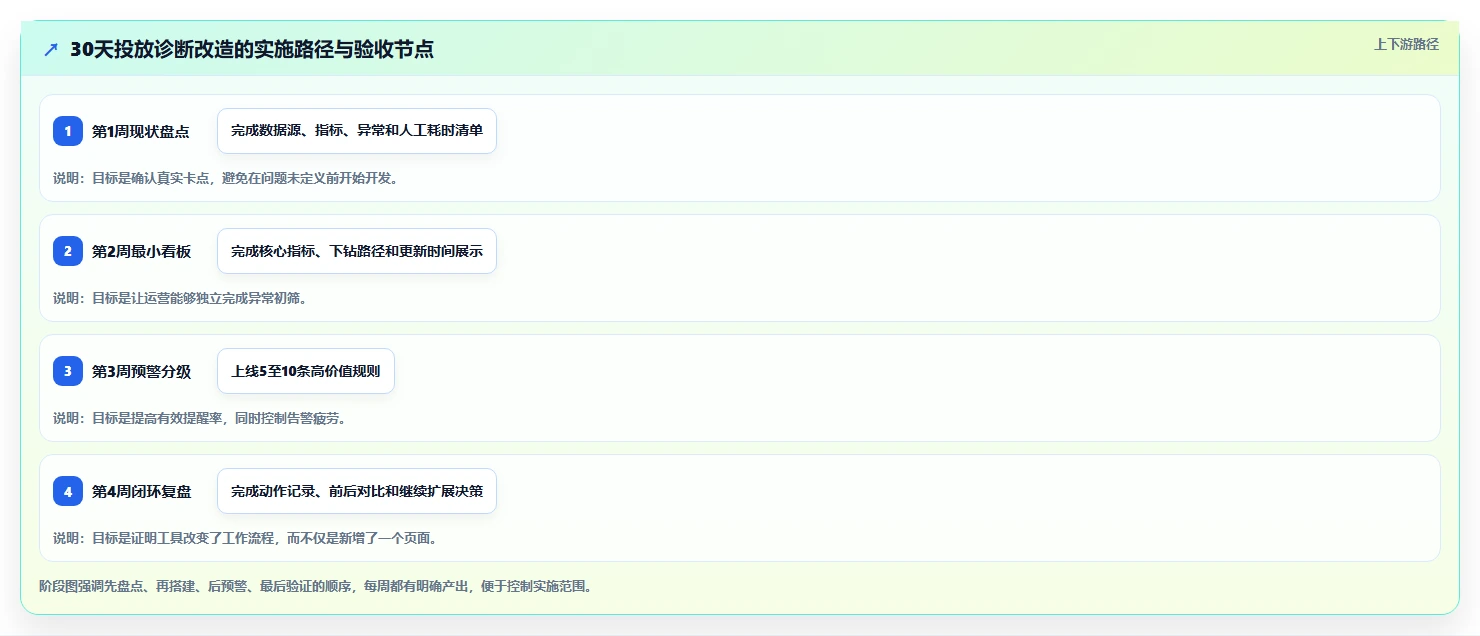Image resolution: width=1480 pixels, height=636 pixels.
Task: Click the 第3周预警分级 heading
Action: click(x=141, y=371)
